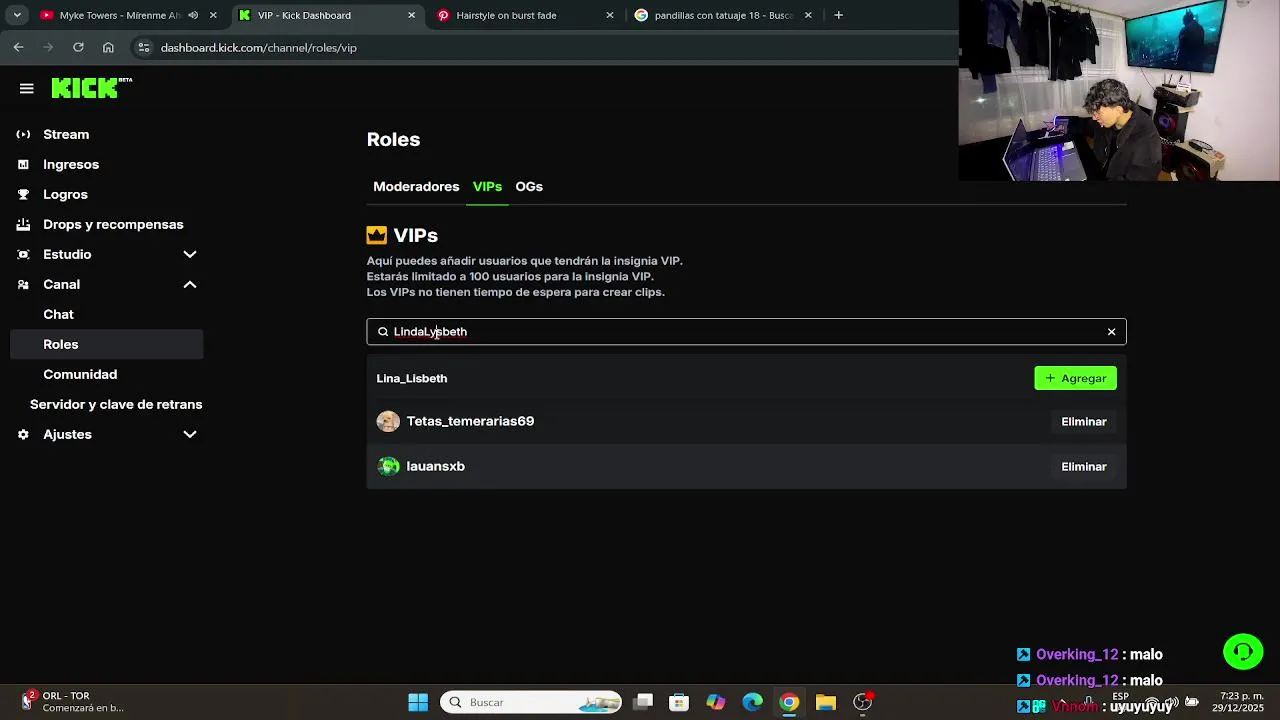Clear the search field with the X
The width and height of the screenshot is (1280, 720).
click(x=1111, y=332)
